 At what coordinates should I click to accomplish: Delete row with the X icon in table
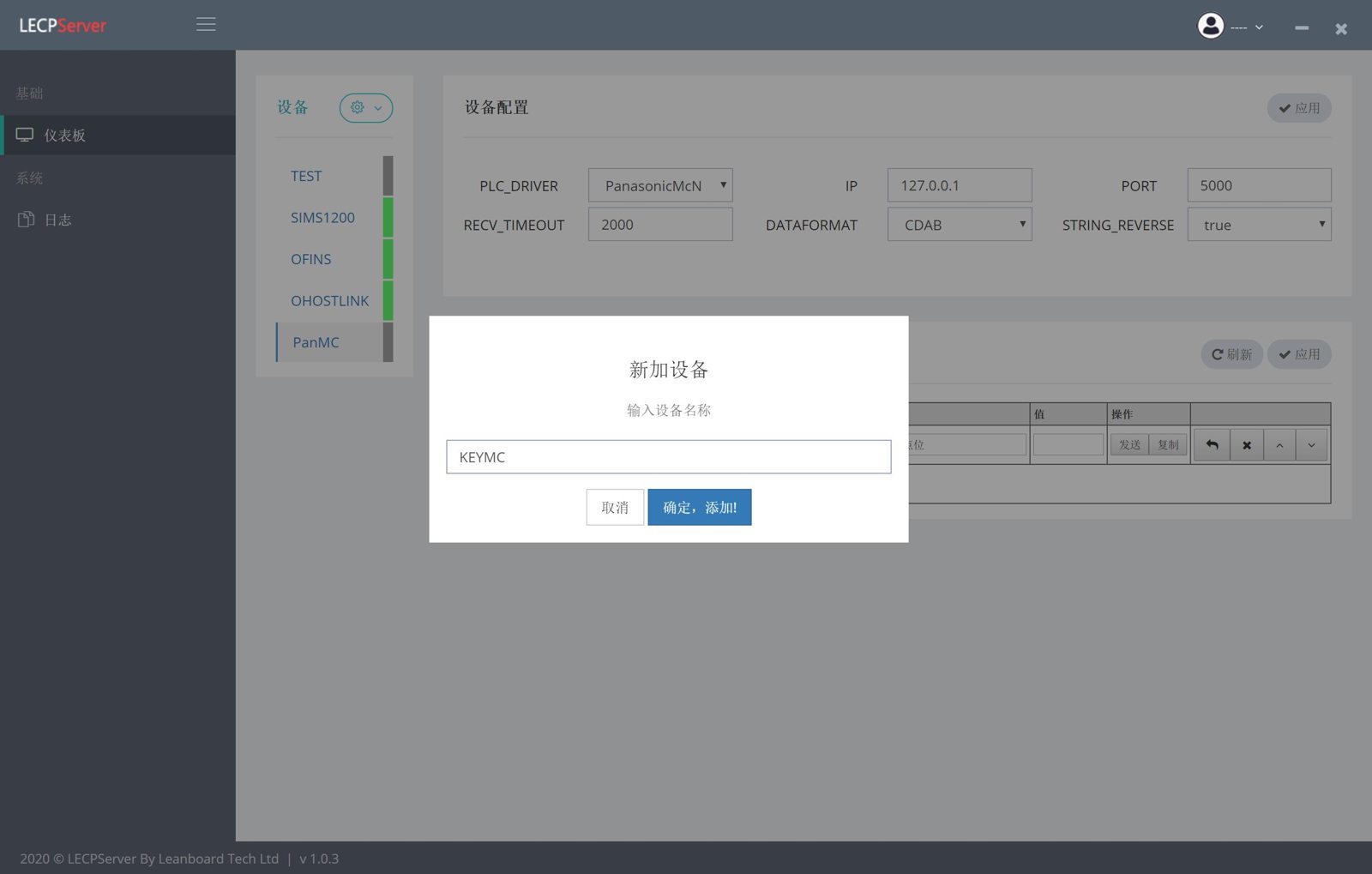1247,445
